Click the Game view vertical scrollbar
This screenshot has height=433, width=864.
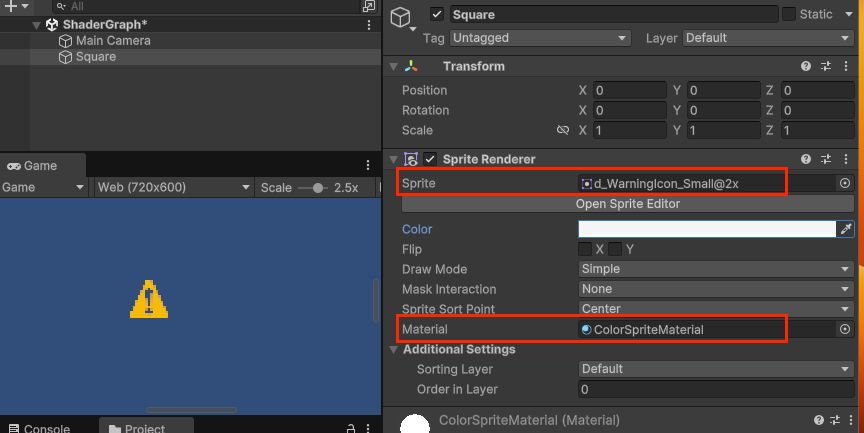click(376, 301)
